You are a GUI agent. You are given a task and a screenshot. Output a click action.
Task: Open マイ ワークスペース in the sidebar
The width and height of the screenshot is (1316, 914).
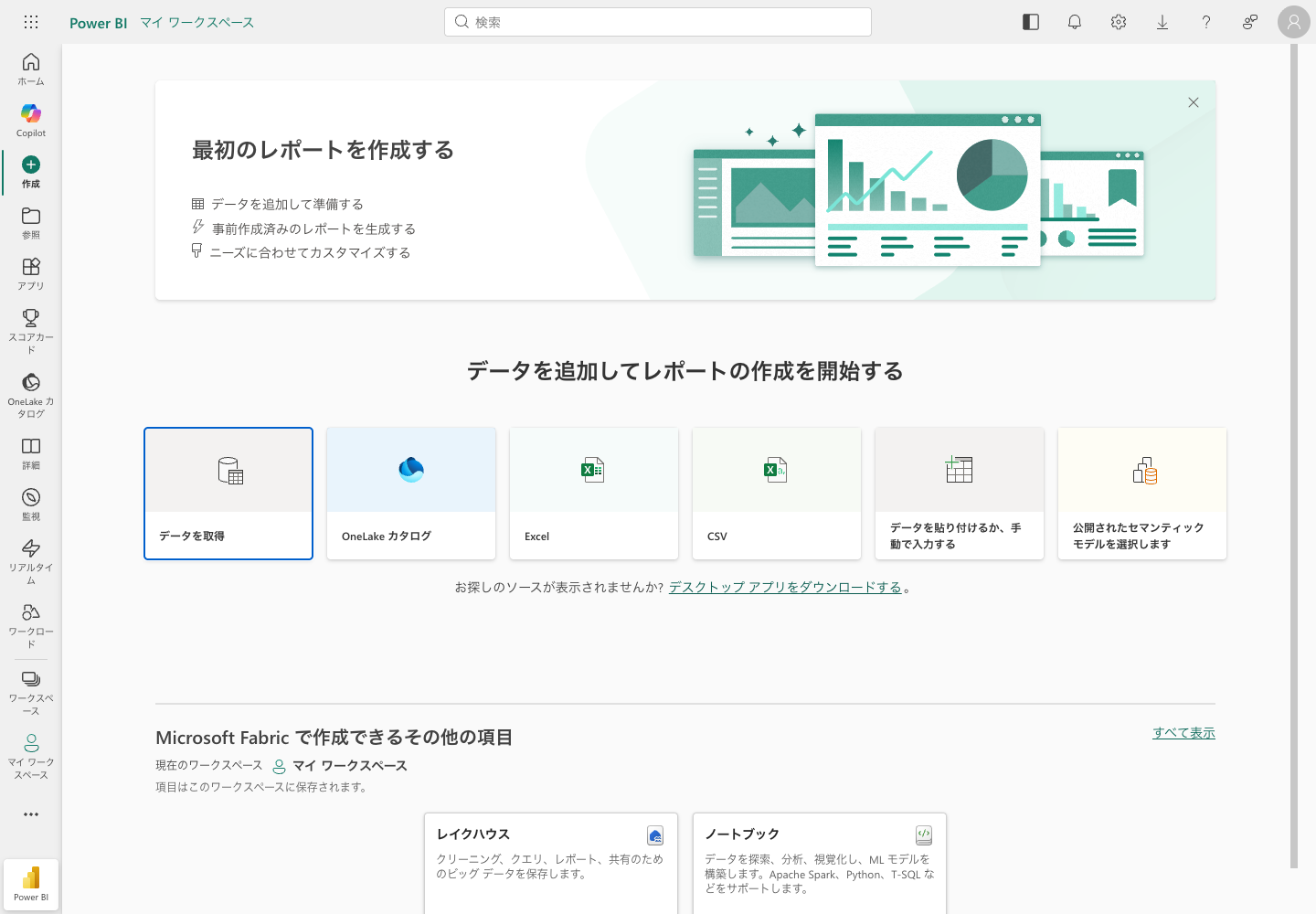[x=31, y=756]
